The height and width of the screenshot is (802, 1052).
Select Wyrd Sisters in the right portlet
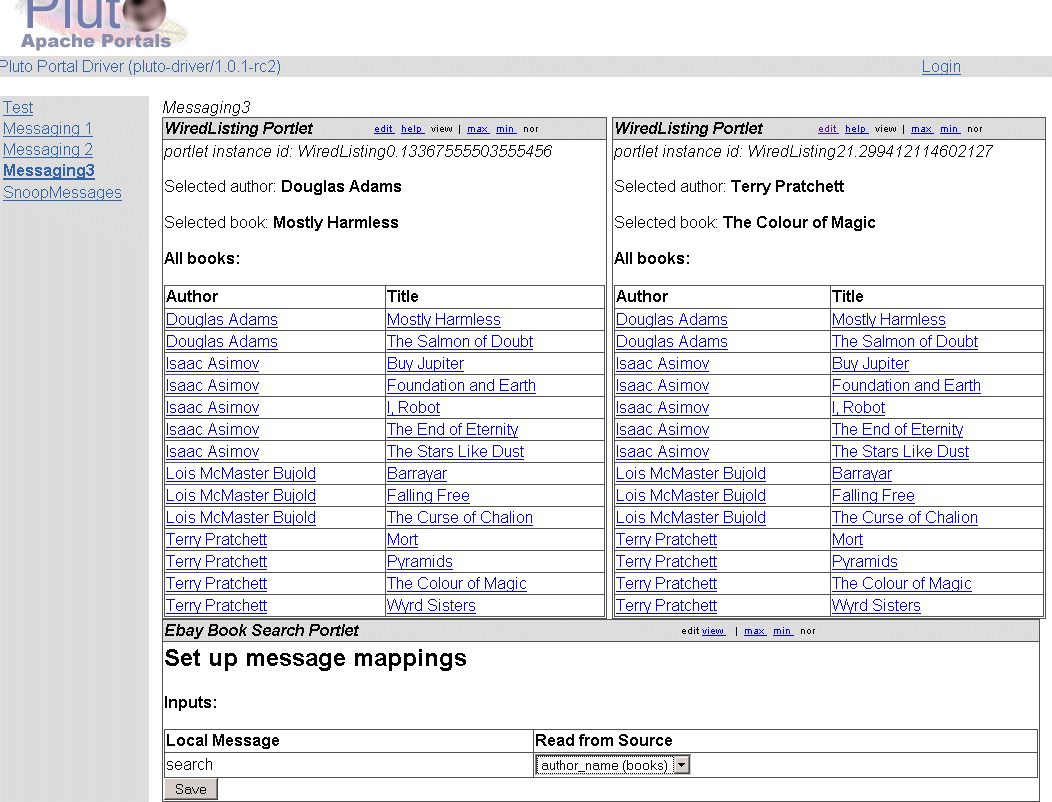coord(876,606)
